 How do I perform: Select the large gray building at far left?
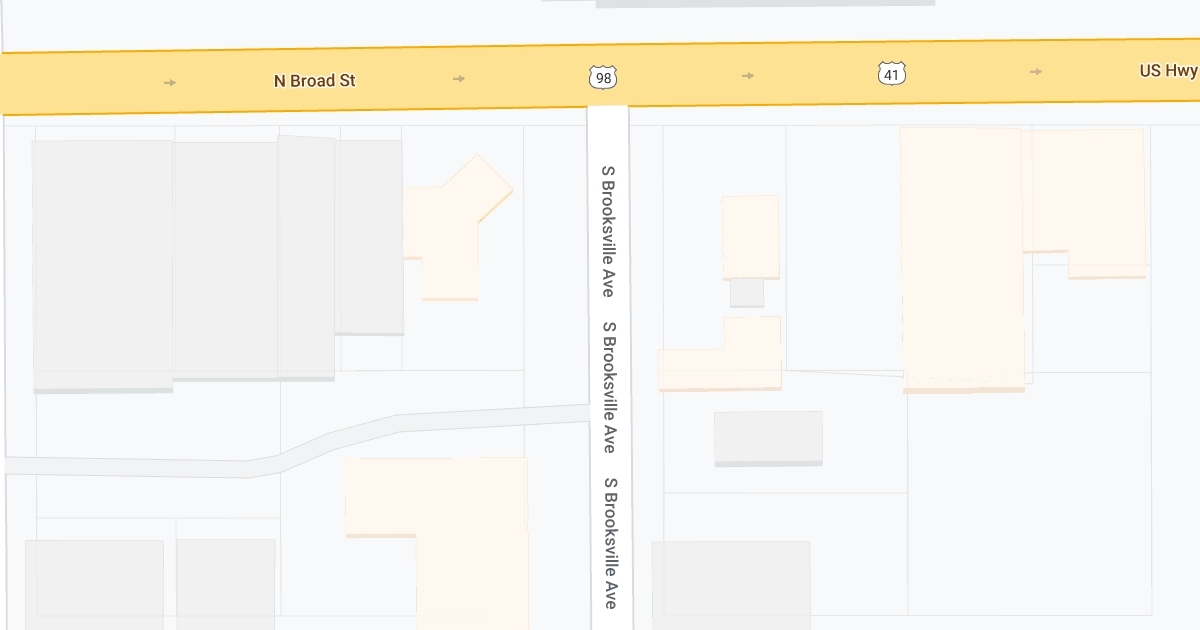(x=102, y=265)
